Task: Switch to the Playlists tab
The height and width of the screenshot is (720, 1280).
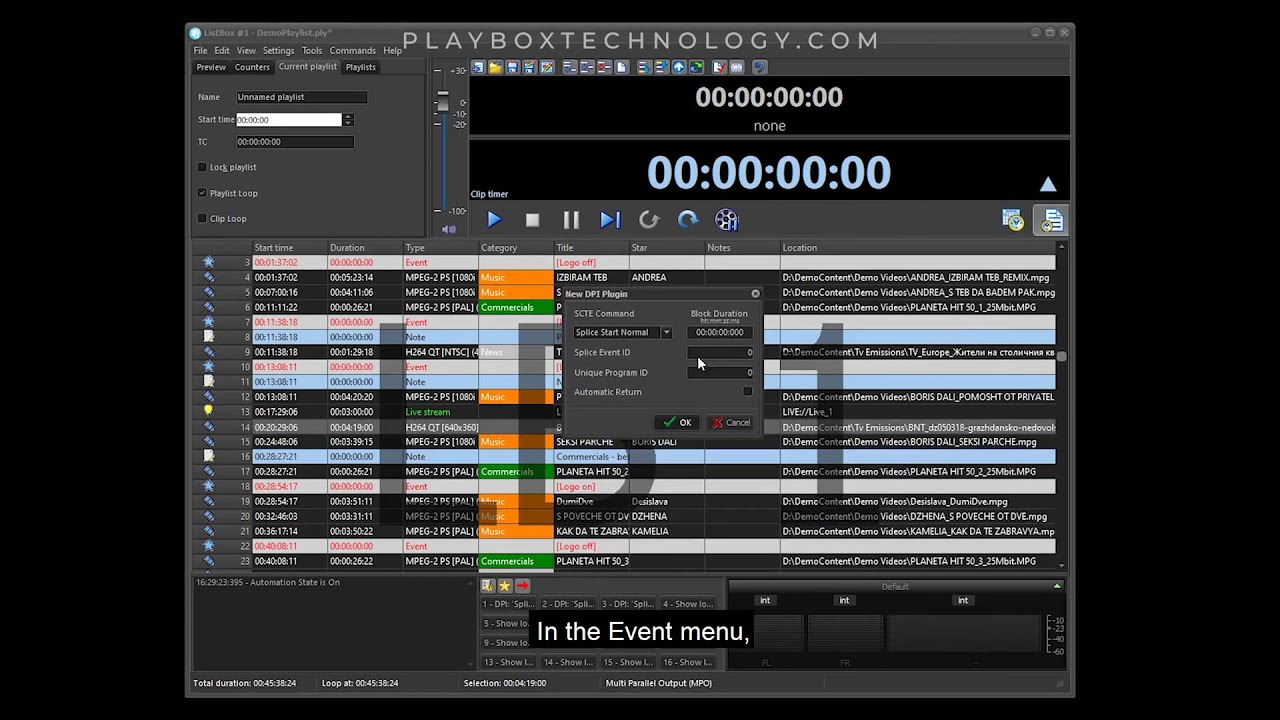Action: point(360,67)
